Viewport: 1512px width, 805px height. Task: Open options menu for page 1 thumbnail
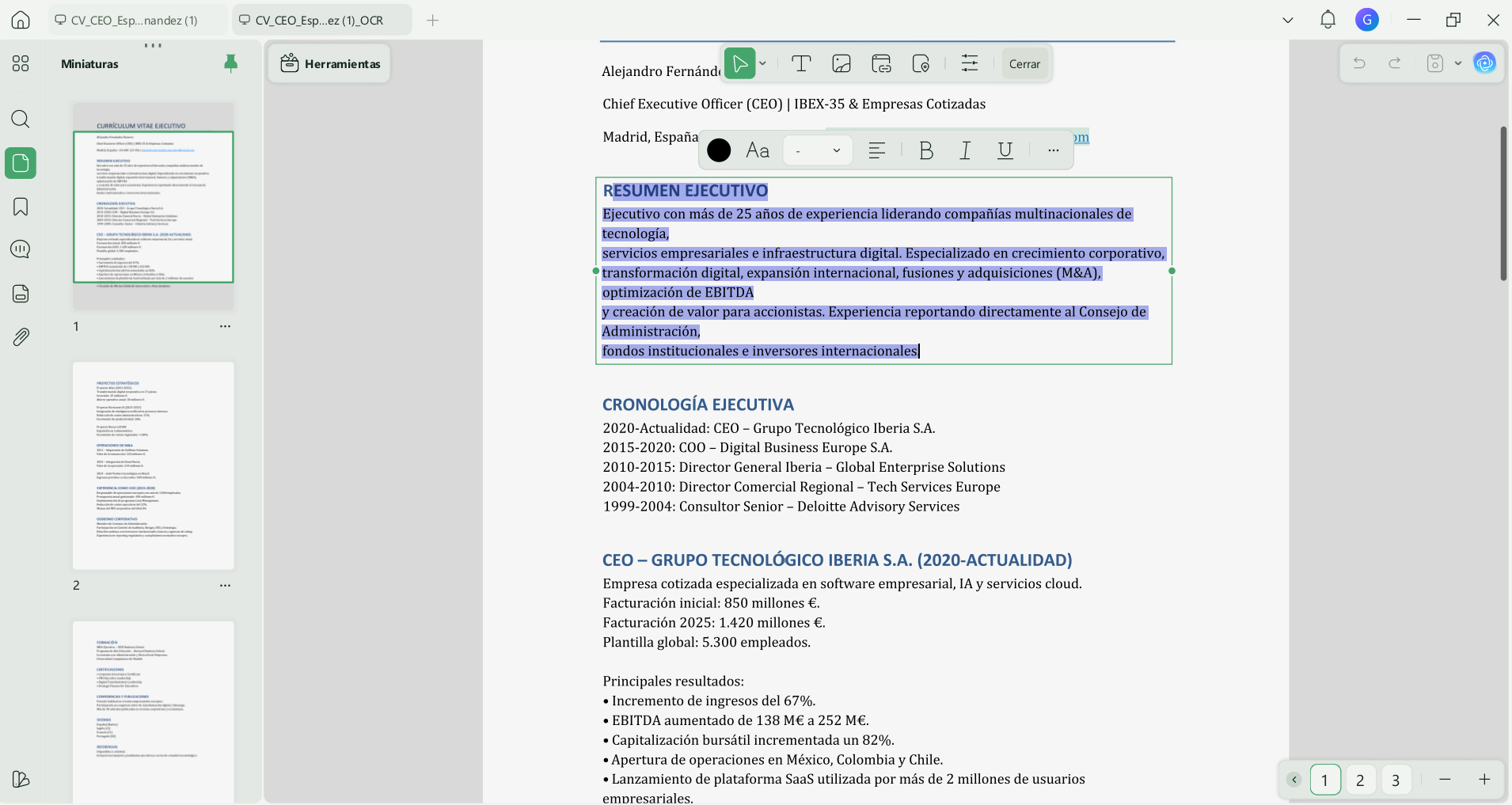(225, 326)
